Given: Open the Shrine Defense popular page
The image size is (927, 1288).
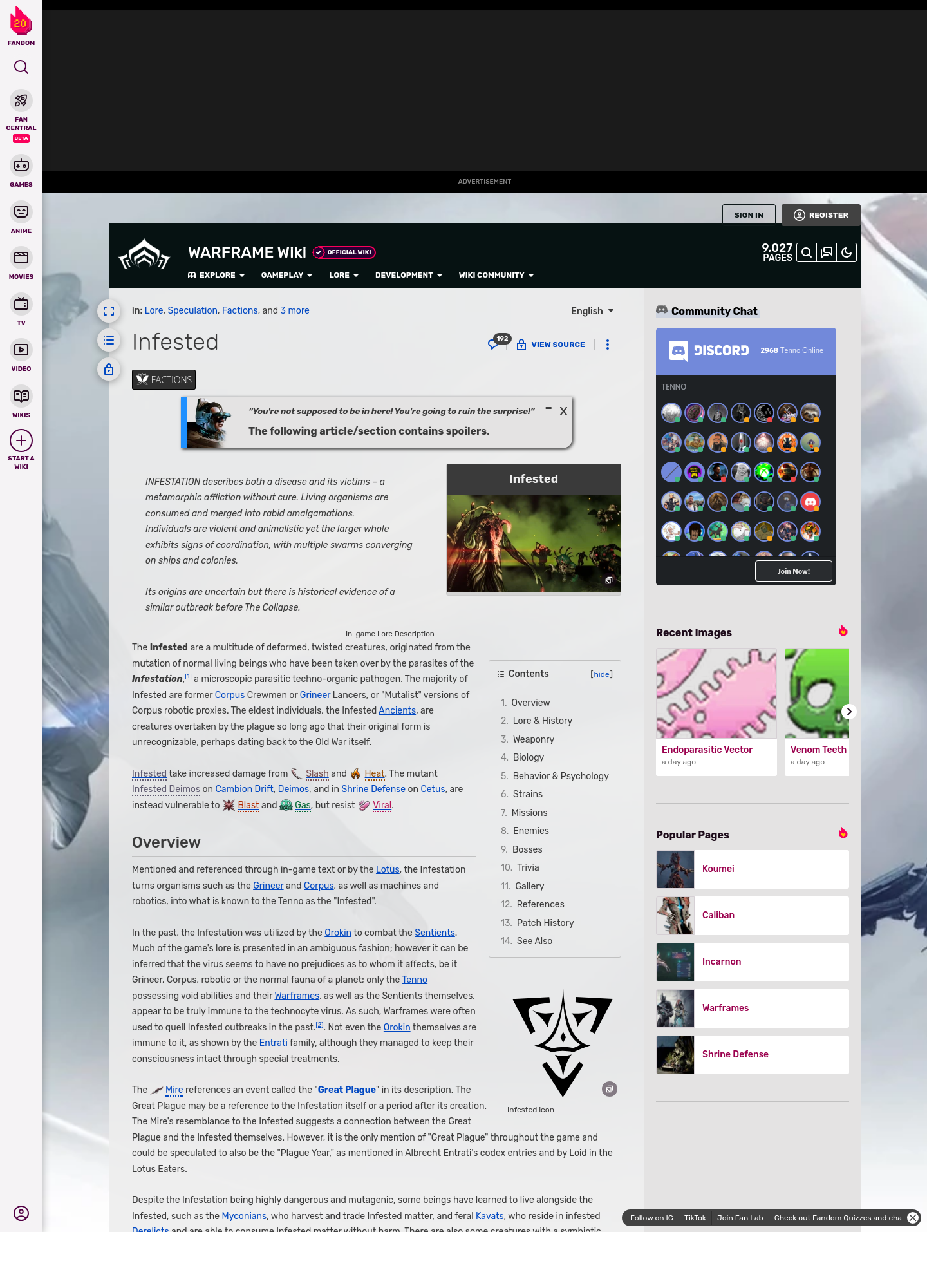Looking at the screenshot, I should [753, 1055].
